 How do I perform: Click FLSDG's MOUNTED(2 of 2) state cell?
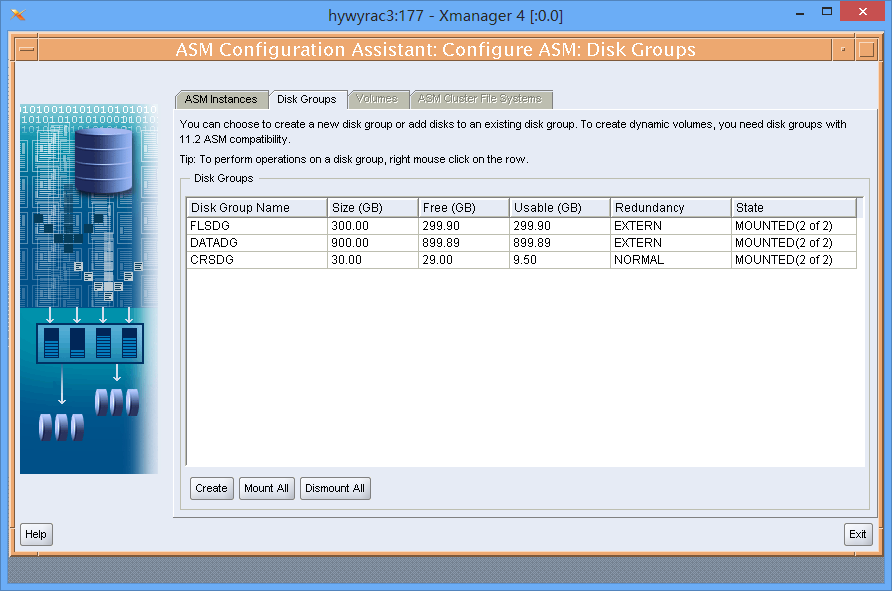(794, 226)
